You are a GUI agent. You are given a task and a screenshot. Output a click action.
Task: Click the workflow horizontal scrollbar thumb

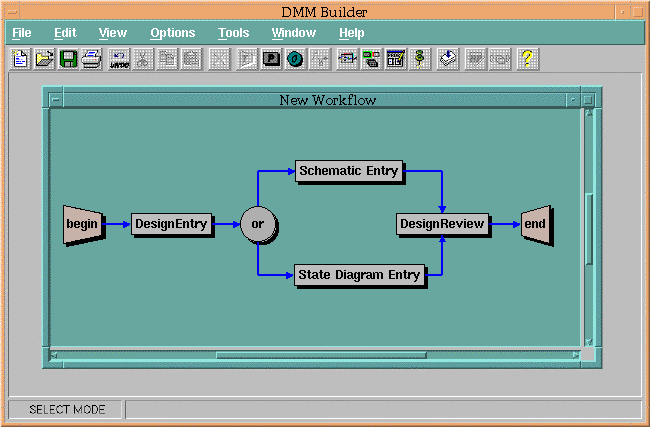(x=320, y=354)
